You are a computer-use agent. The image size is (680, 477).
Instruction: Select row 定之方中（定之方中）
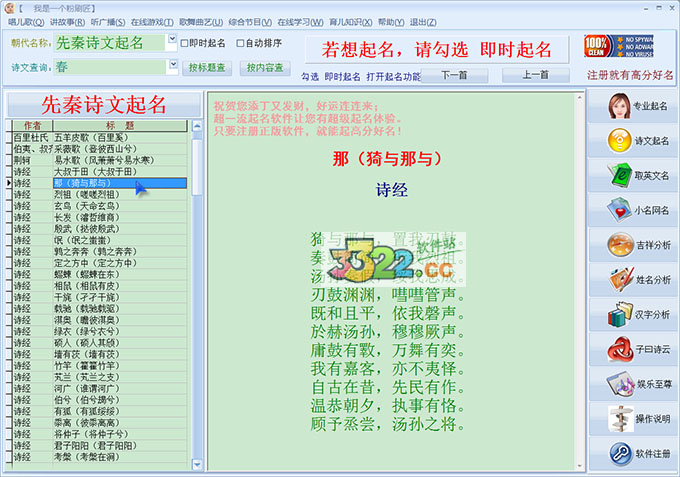120,263
